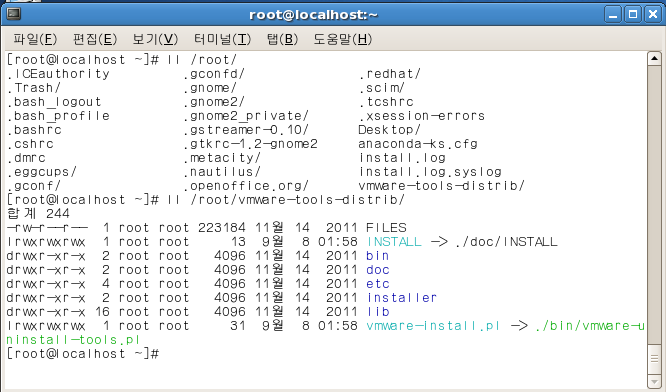
Task: Click the blue etc directory name
Action: click(x=378, y=284)
